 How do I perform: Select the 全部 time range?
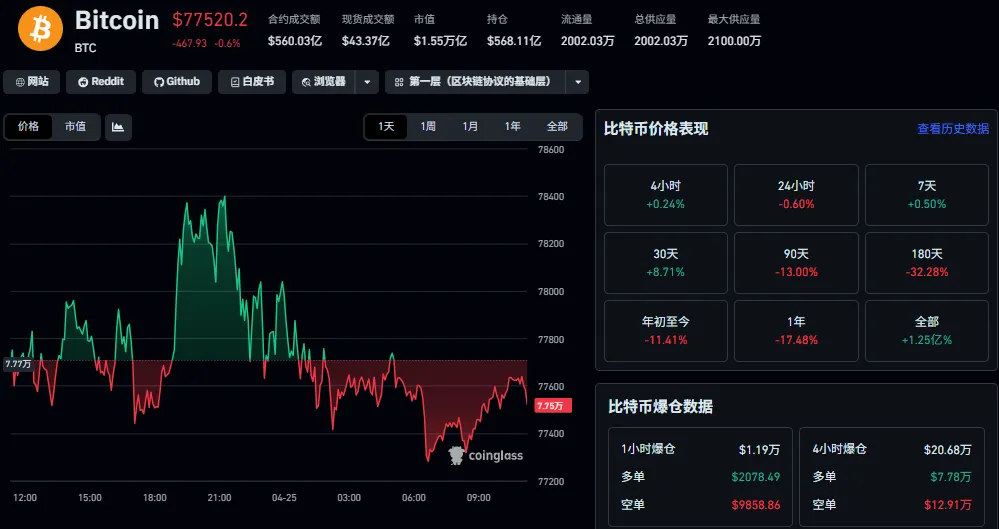[x=557, y=127]
